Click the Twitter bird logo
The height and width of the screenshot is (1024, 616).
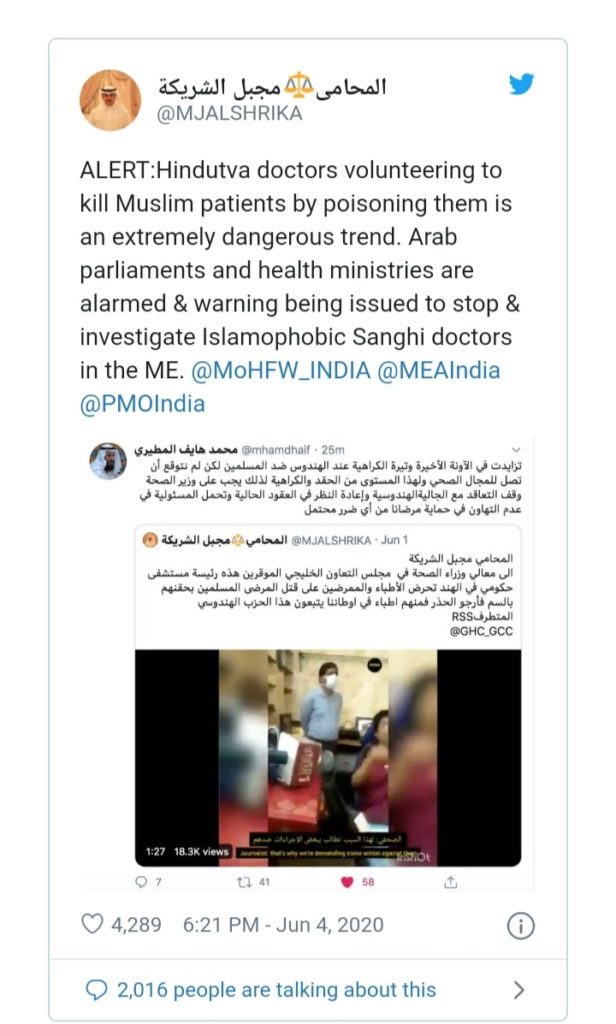[x=521, y=84]
